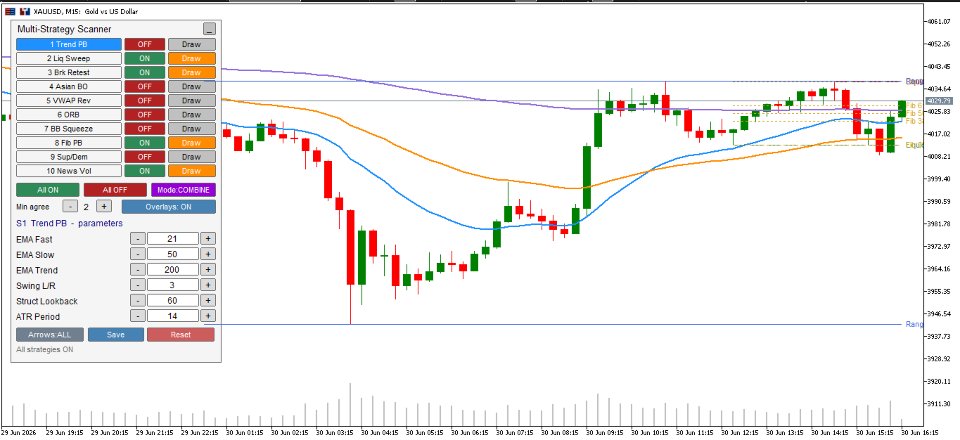Screen dimensions: 960x440
Task: Decrease ATR Period value
Action: pyautogui.click(x=138, y=316)
